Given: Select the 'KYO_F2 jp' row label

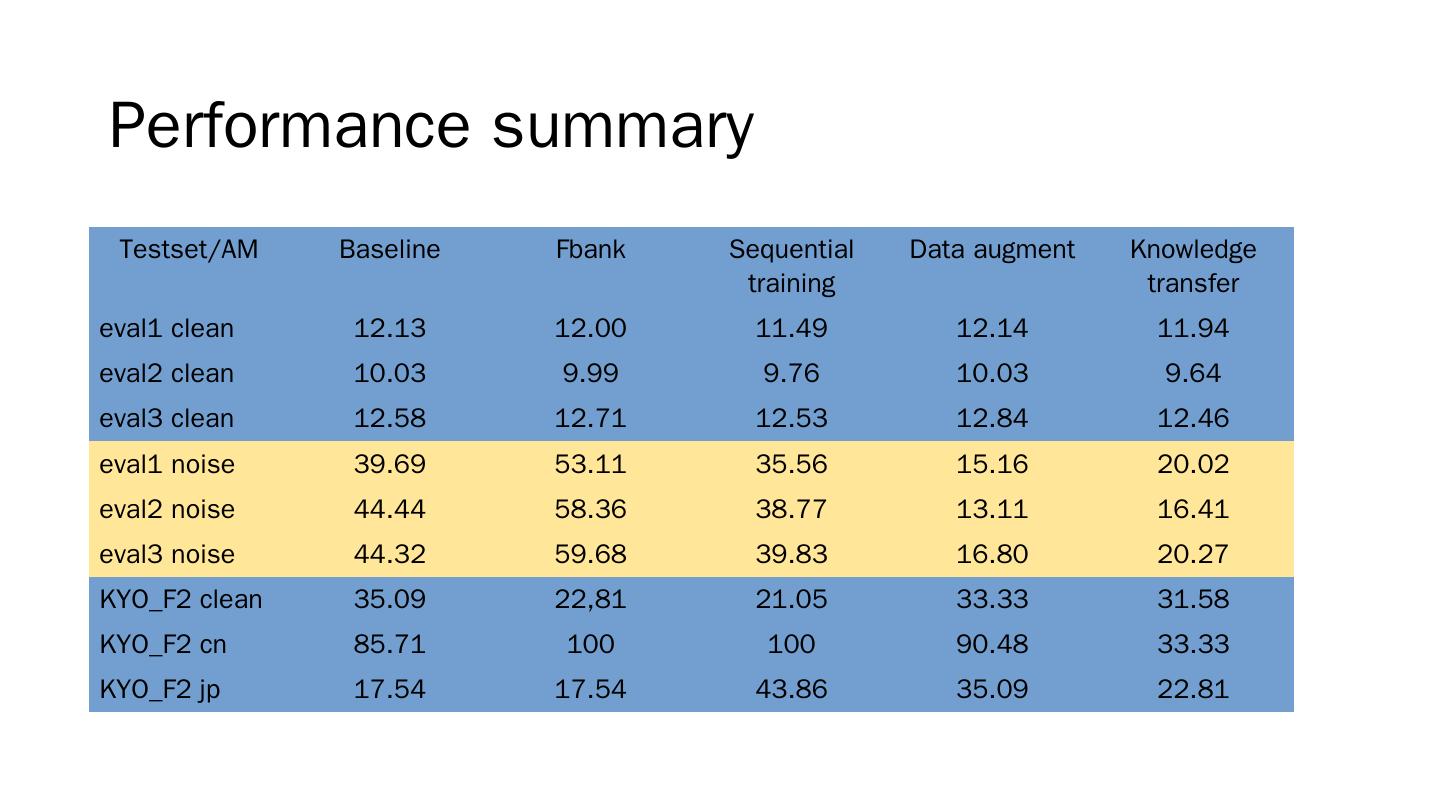Looking at the screenshot, I should click(160, 690).
